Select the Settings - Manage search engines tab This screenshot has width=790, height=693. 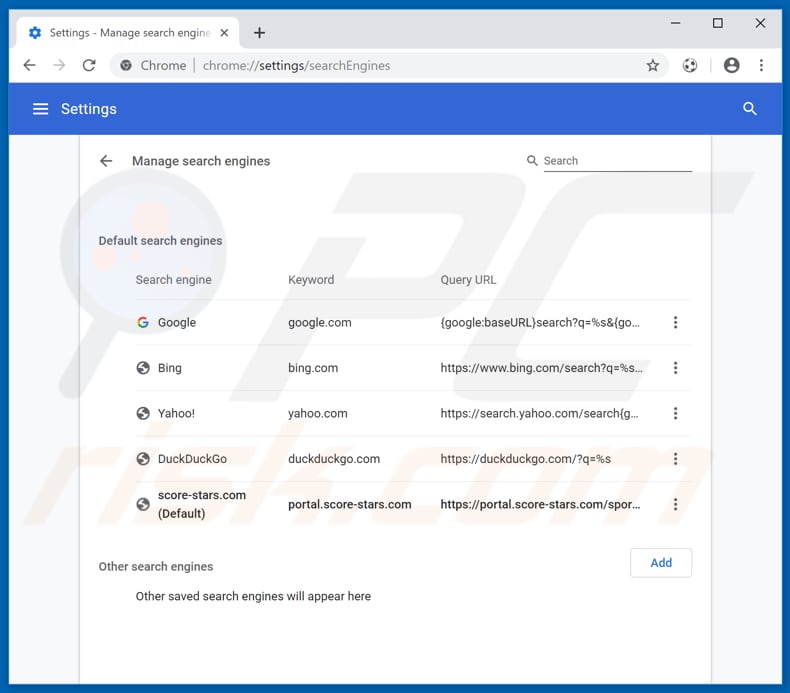pos(127,33)
